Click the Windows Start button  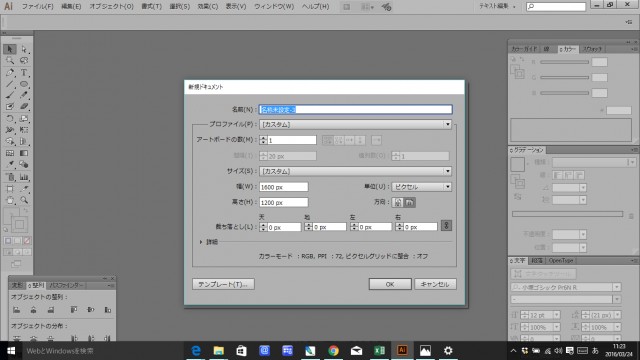[11, 351]
